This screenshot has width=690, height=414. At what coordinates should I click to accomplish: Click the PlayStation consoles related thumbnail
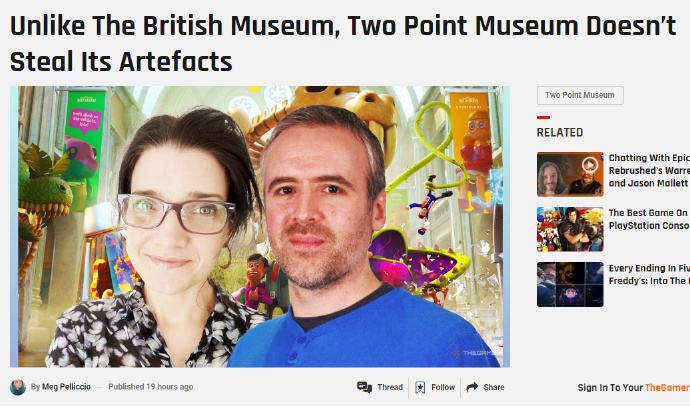570,229
